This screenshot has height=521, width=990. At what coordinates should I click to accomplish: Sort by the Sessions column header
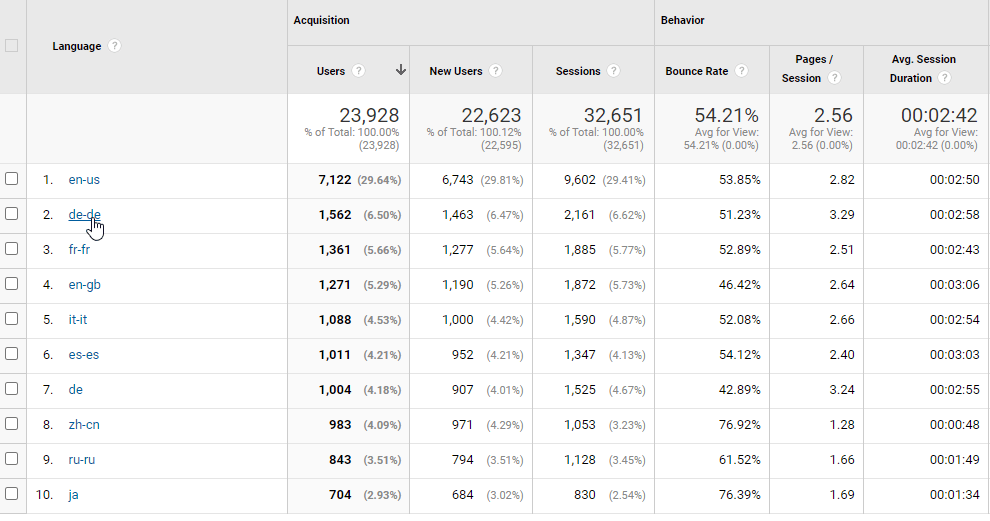(x=578, y=71)
